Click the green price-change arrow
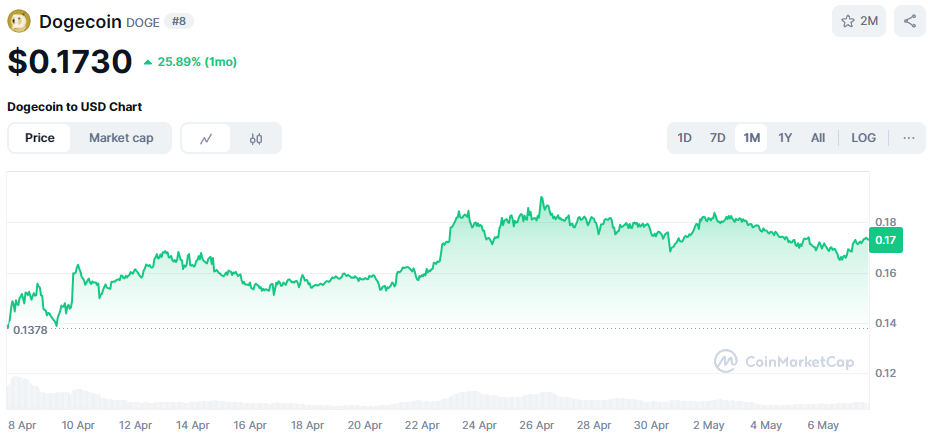The image size is (928, 434). tap(148, 62)
